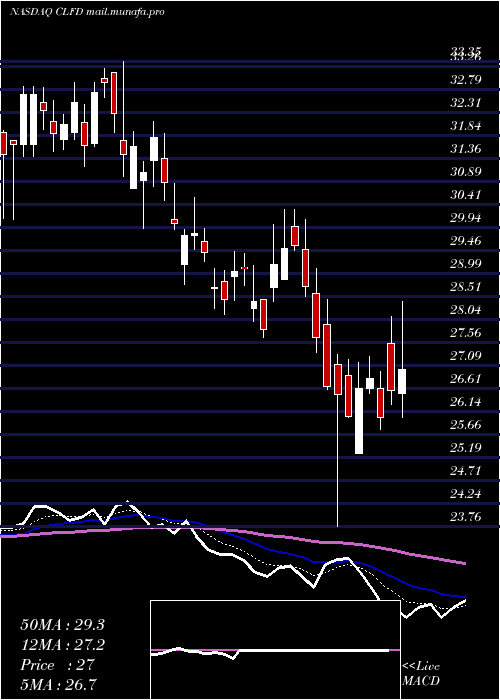The width and height of the screenshot is (500, 700).
Task: Click the 50MA : 29.3 readout
Action: 62,625
